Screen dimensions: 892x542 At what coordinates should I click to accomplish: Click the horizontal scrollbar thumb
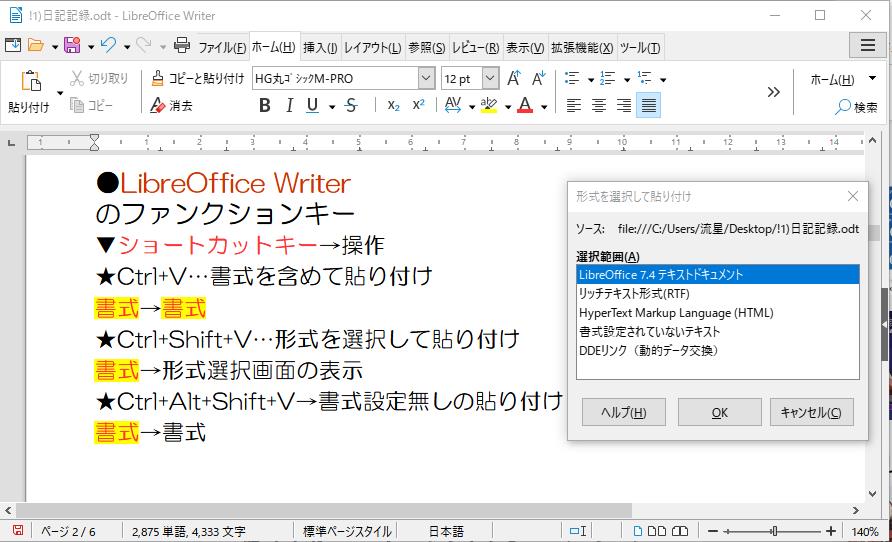coord(324,510)
